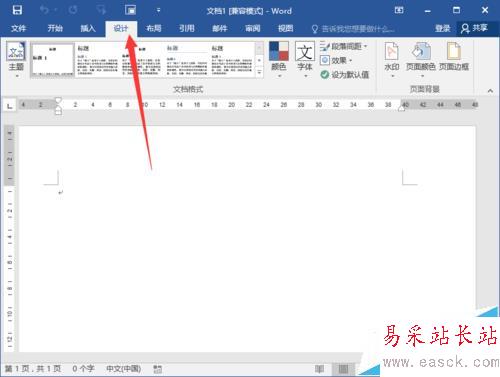Screen dimensions: 500x377
Task: Click into the blank document page
Action: (x=247, y=238)
